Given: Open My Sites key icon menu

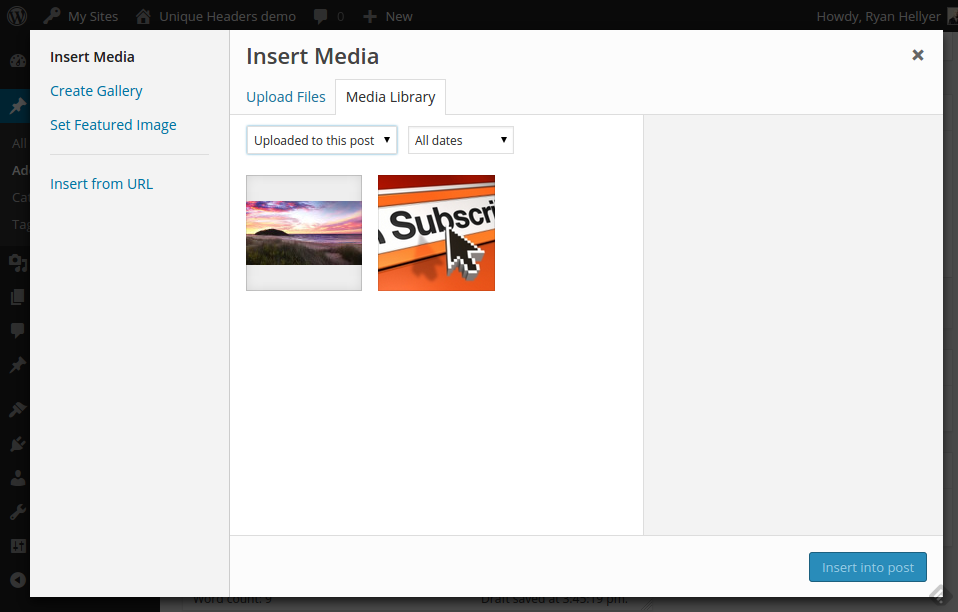Looking at the screenshot, I should (x=52, y=16).
